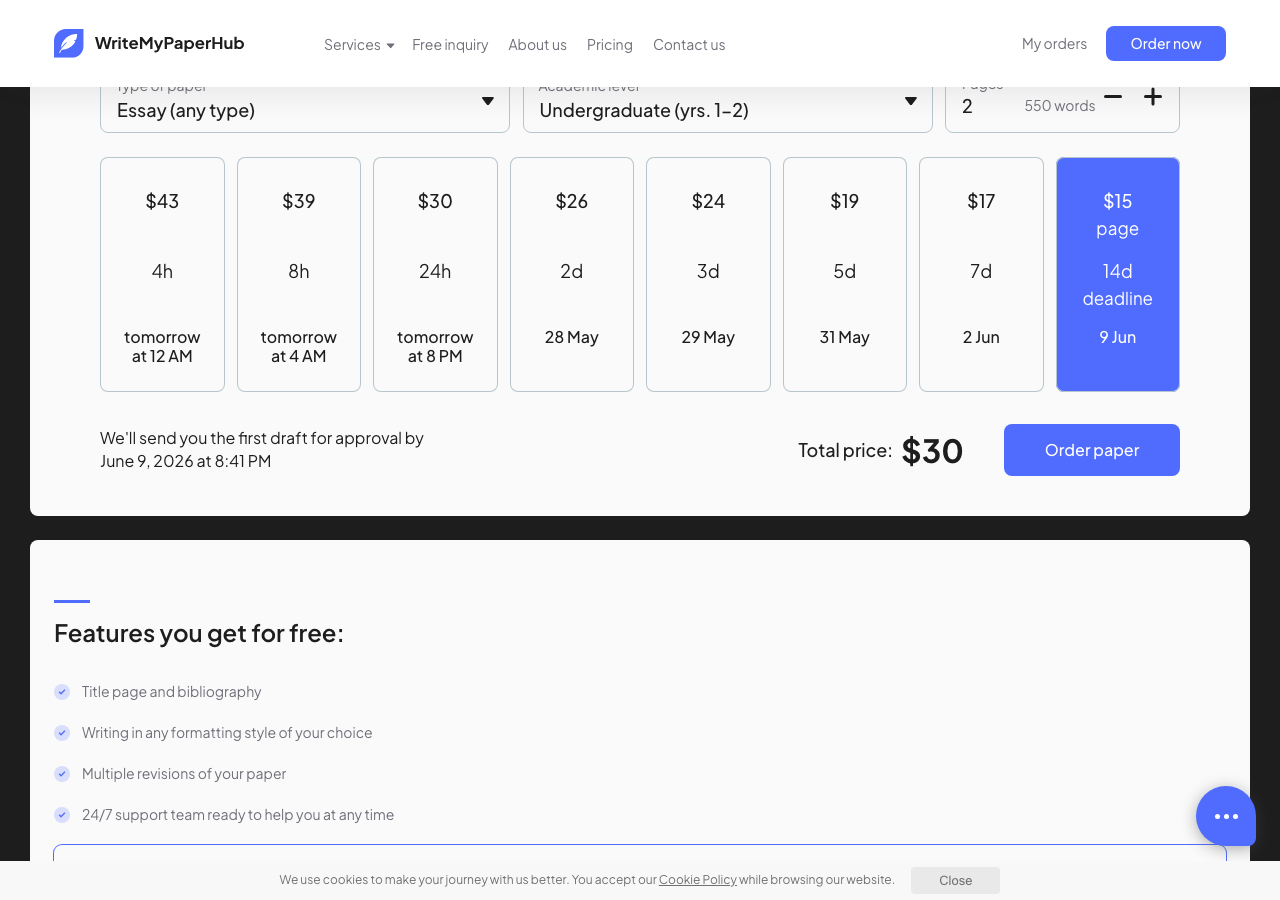Click the WriteMyPaperHub feather logo icon
This screenshot has height=900, width=1280.
69,43
